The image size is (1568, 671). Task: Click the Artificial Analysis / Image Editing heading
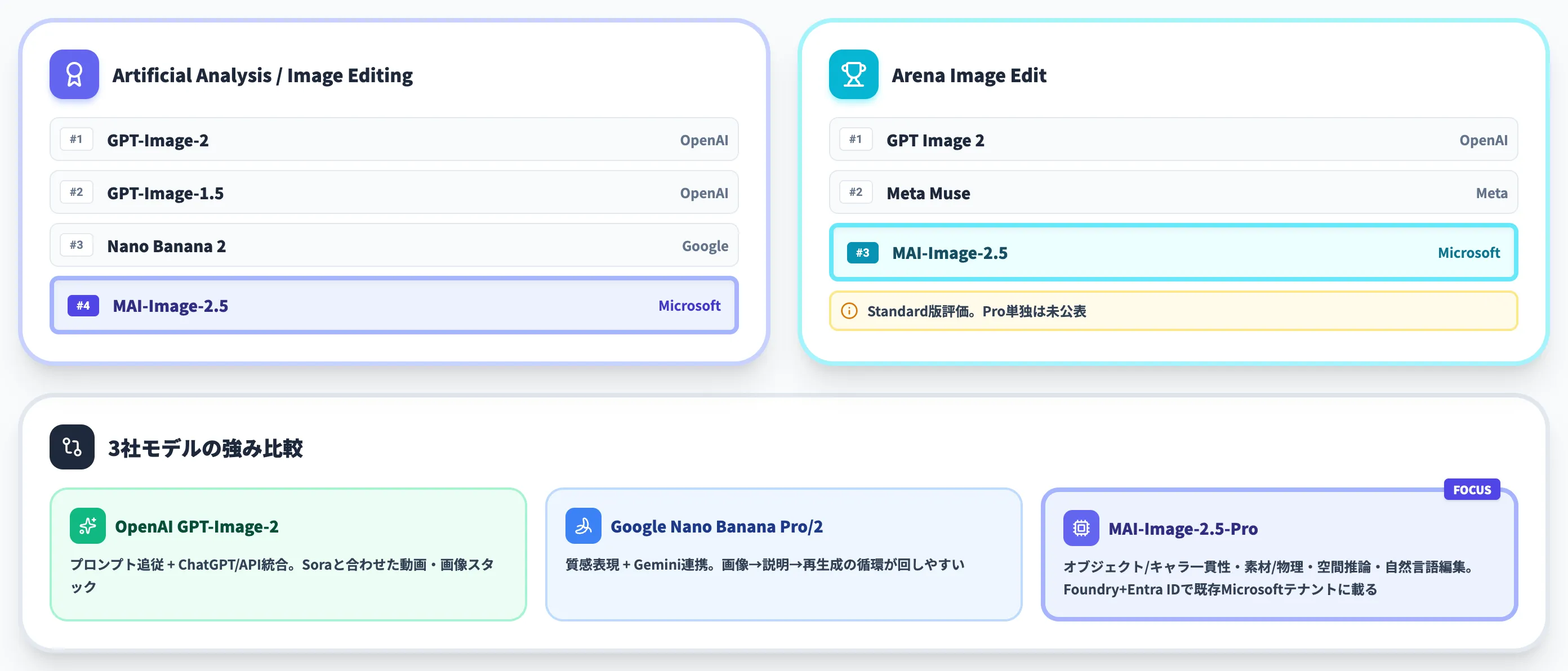pos(262,75)
